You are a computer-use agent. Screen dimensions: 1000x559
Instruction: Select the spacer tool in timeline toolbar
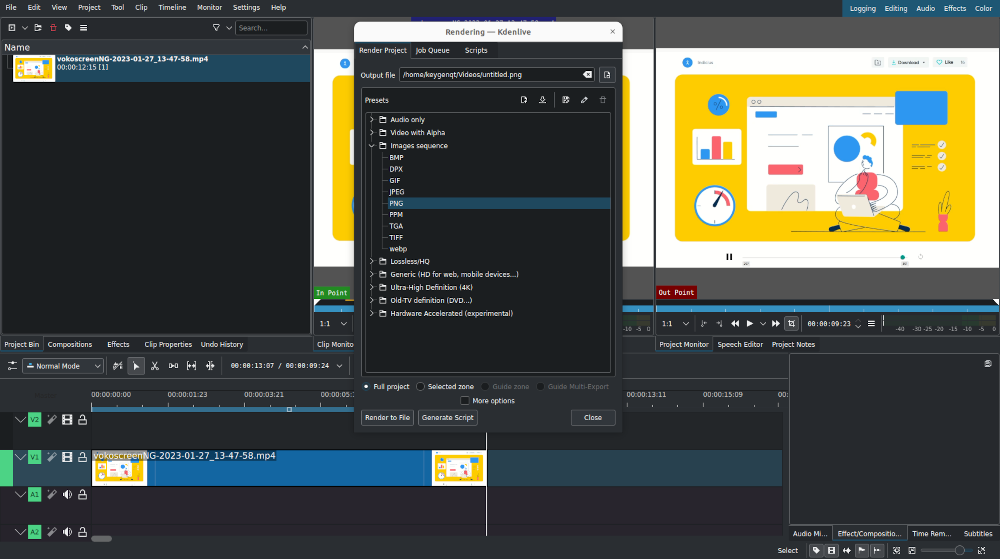[173, 366]
